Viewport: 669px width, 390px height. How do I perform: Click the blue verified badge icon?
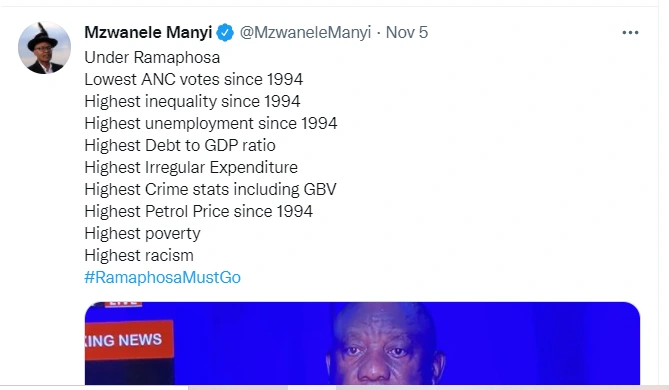(x=225, y=32)
